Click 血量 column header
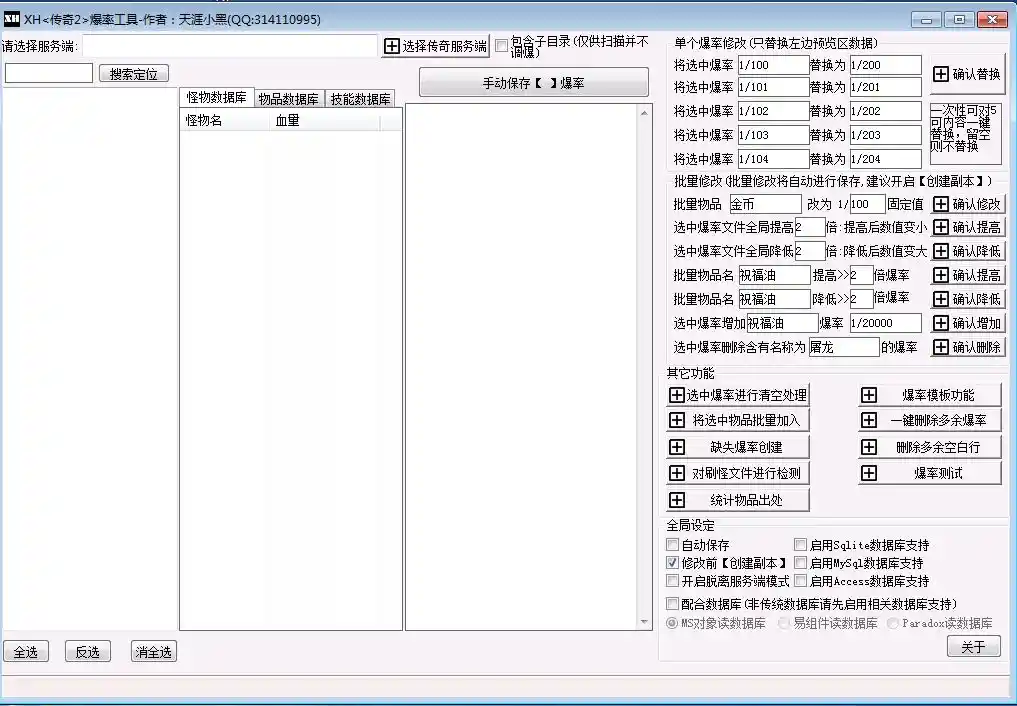 coord(325,121)
